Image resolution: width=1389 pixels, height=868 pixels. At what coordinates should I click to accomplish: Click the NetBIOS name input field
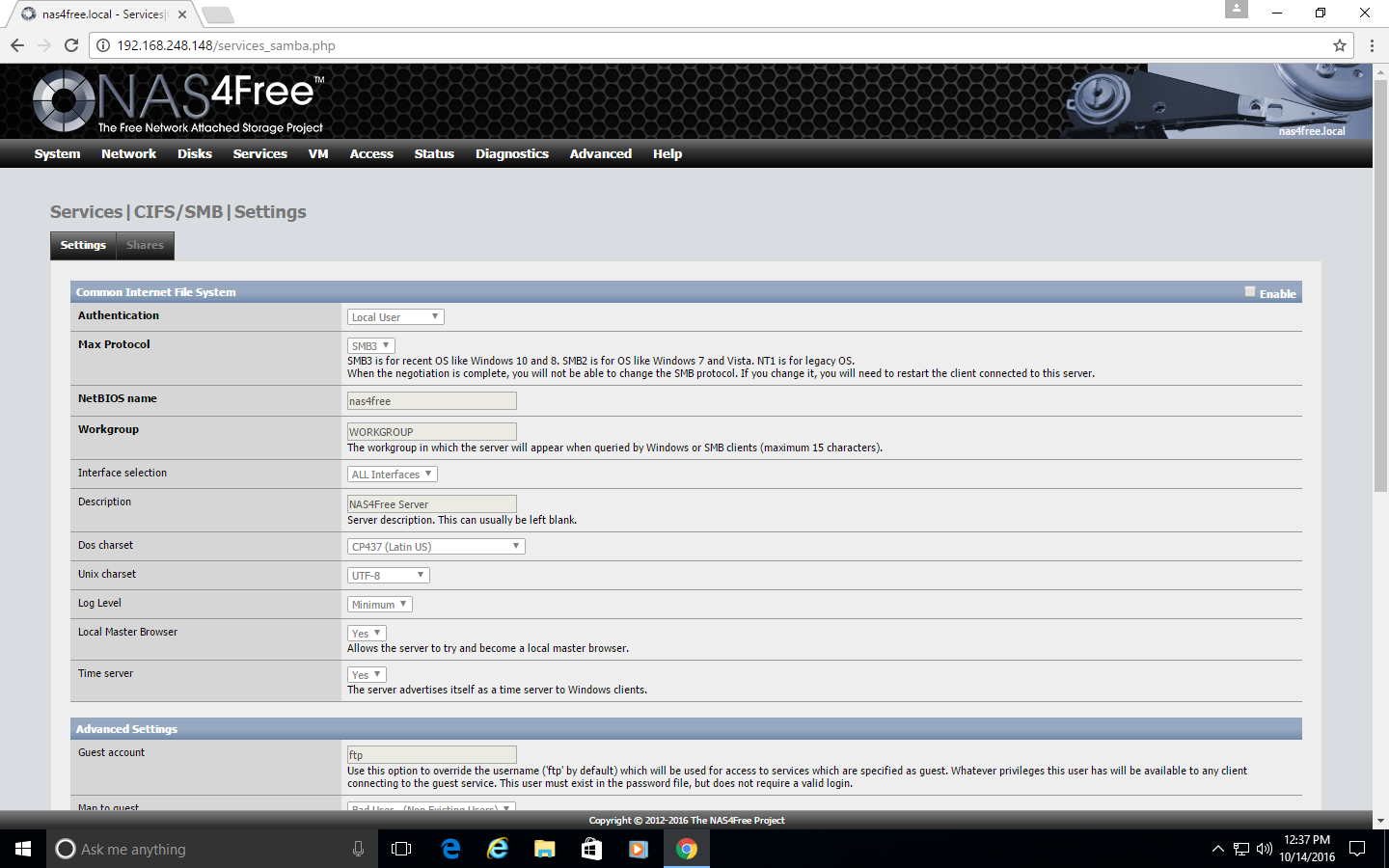(431, 401)
